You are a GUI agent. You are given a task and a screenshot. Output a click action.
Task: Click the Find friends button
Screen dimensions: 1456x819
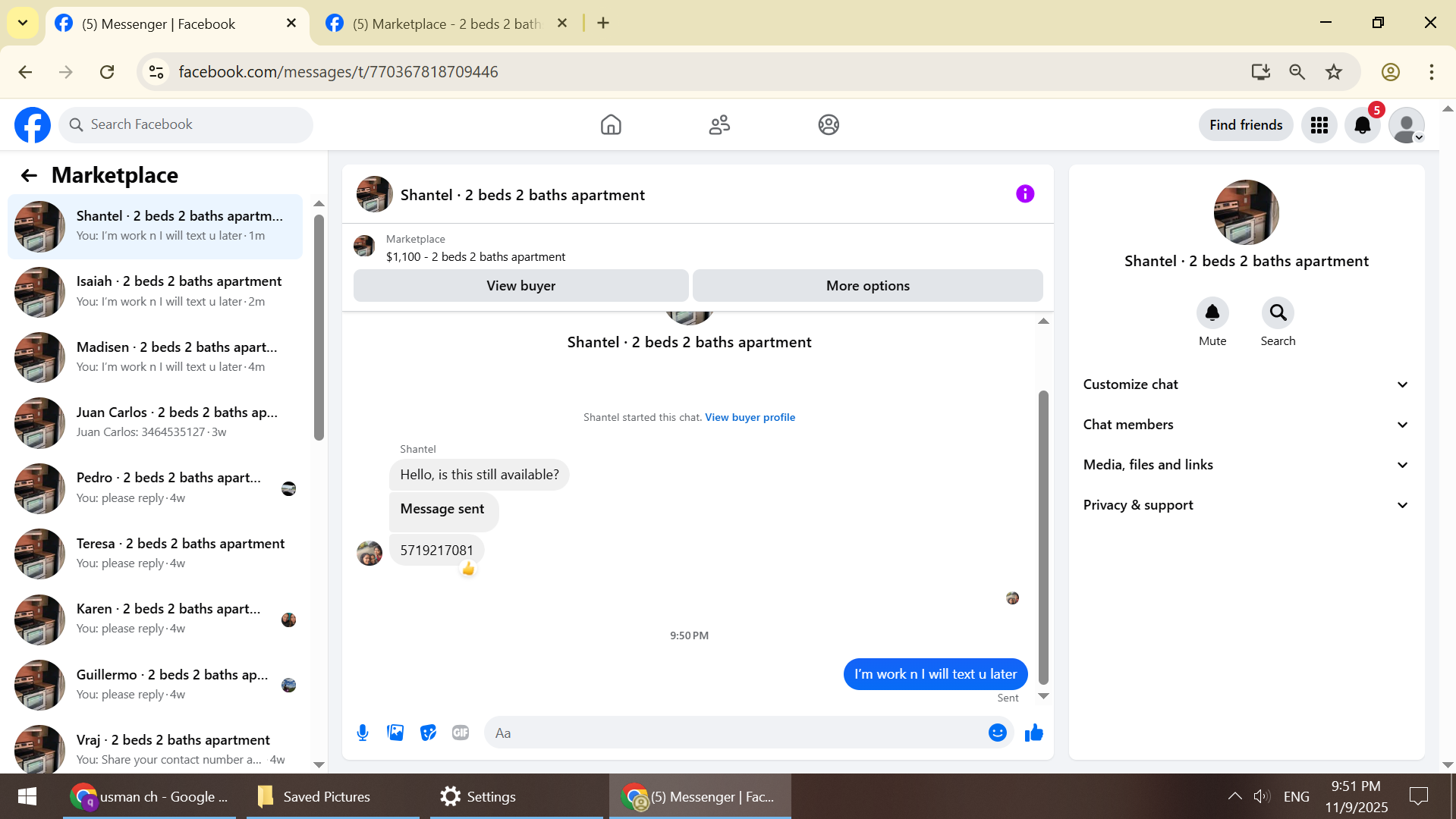pos(1246,125)
